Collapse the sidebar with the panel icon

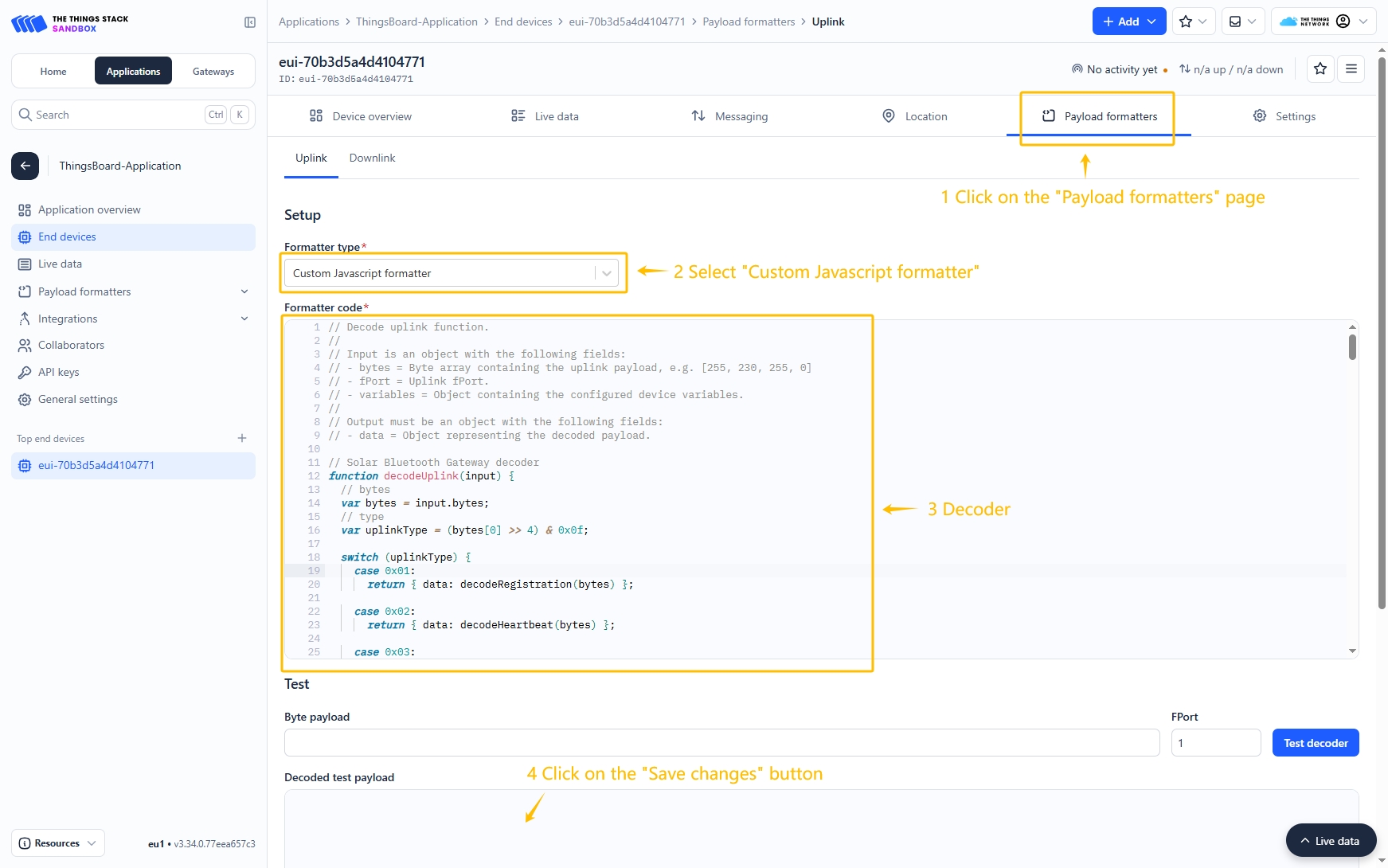pyautogui.click(x=249, y=22)
